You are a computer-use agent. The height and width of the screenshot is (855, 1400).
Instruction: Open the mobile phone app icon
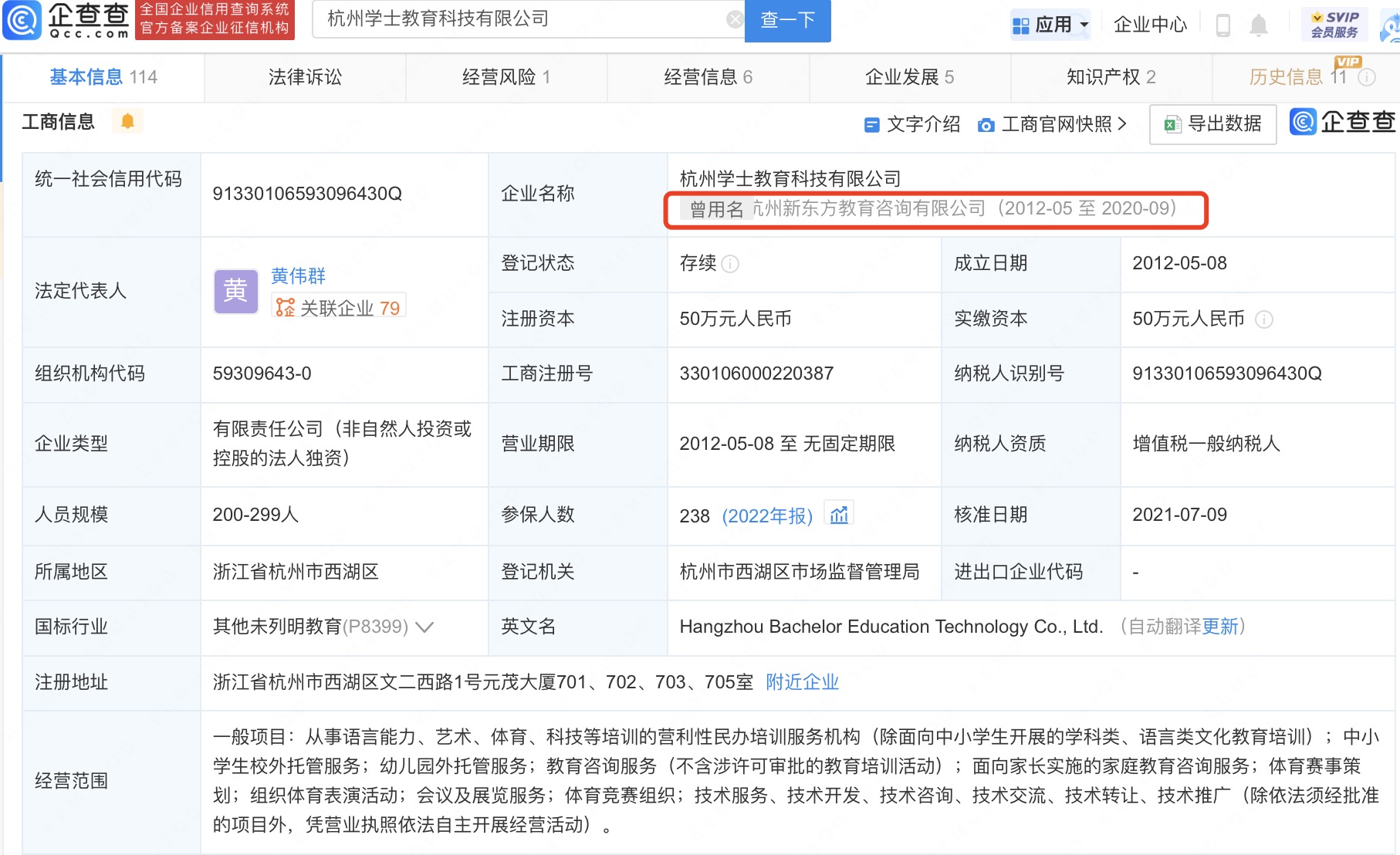click(1222, 25)
